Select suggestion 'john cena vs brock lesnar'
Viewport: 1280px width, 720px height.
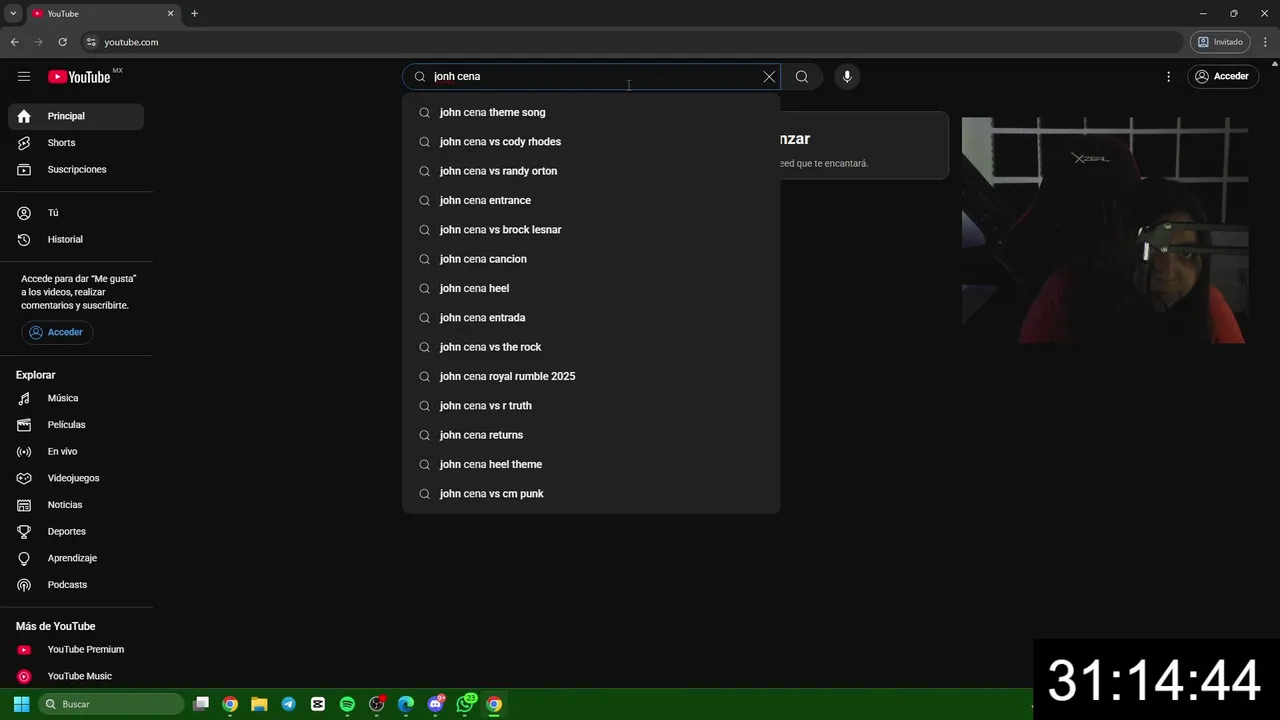pyautogui.click(x=591, y=230)
